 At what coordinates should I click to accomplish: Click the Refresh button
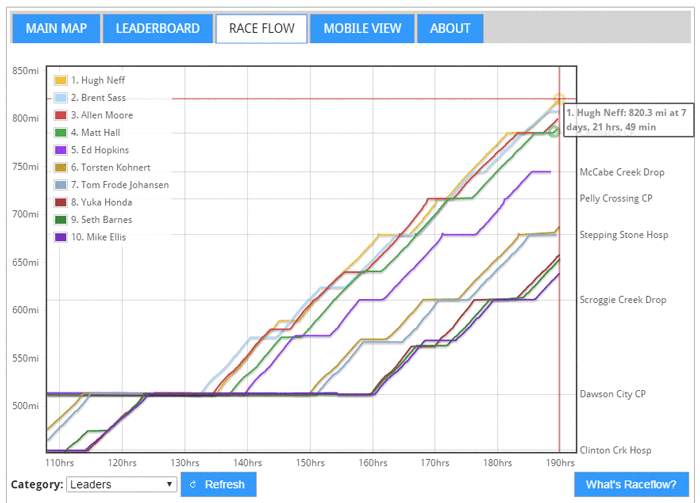[218, 484]
